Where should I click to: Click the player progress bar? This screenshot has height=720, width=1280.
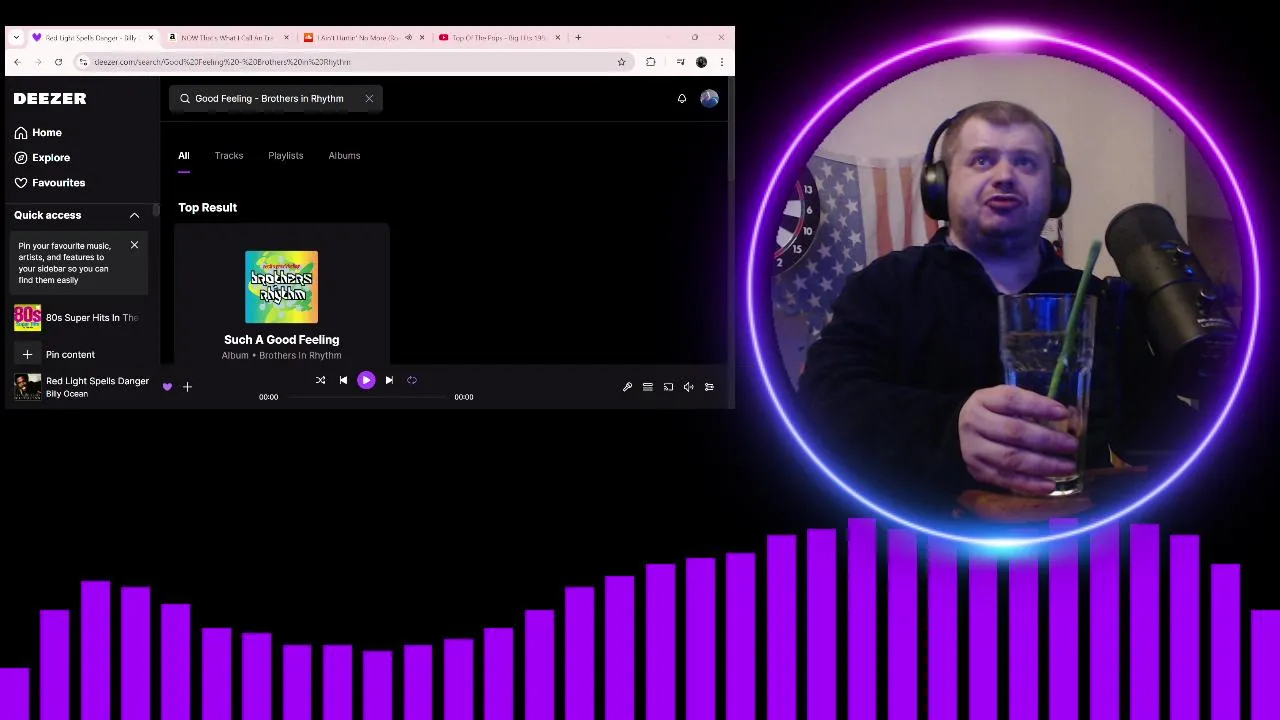366,397
